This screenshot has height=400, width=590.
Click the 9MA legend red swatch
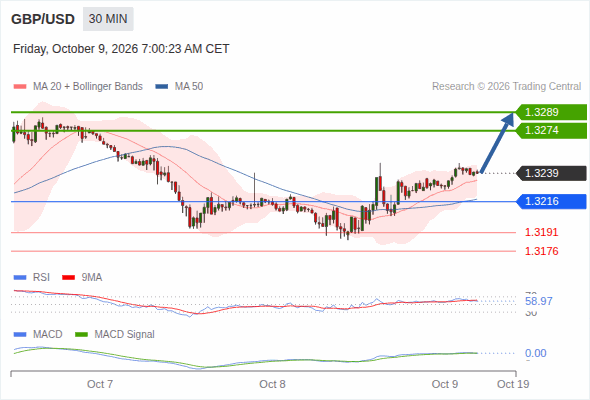pos(68,278)
